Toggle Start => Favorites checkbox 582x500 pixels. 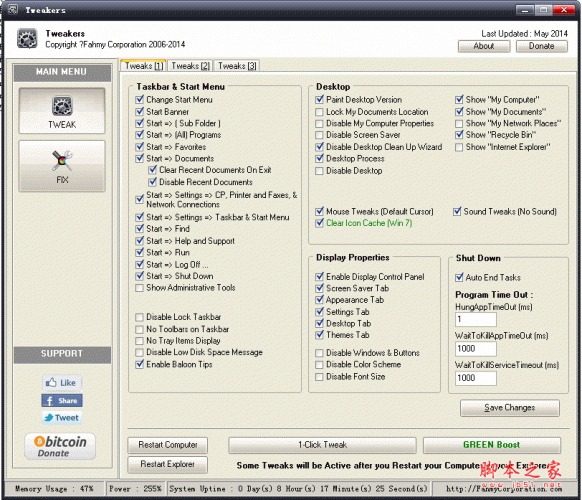click(x=140, y=147)
